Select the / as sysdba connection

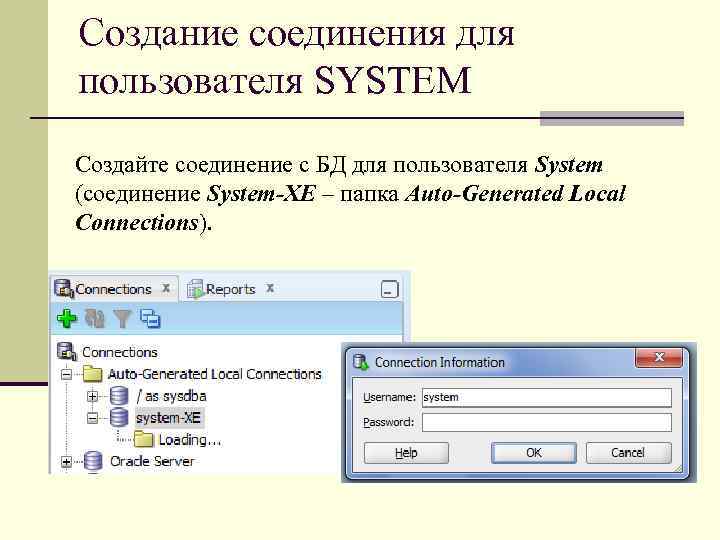(171, 396)
